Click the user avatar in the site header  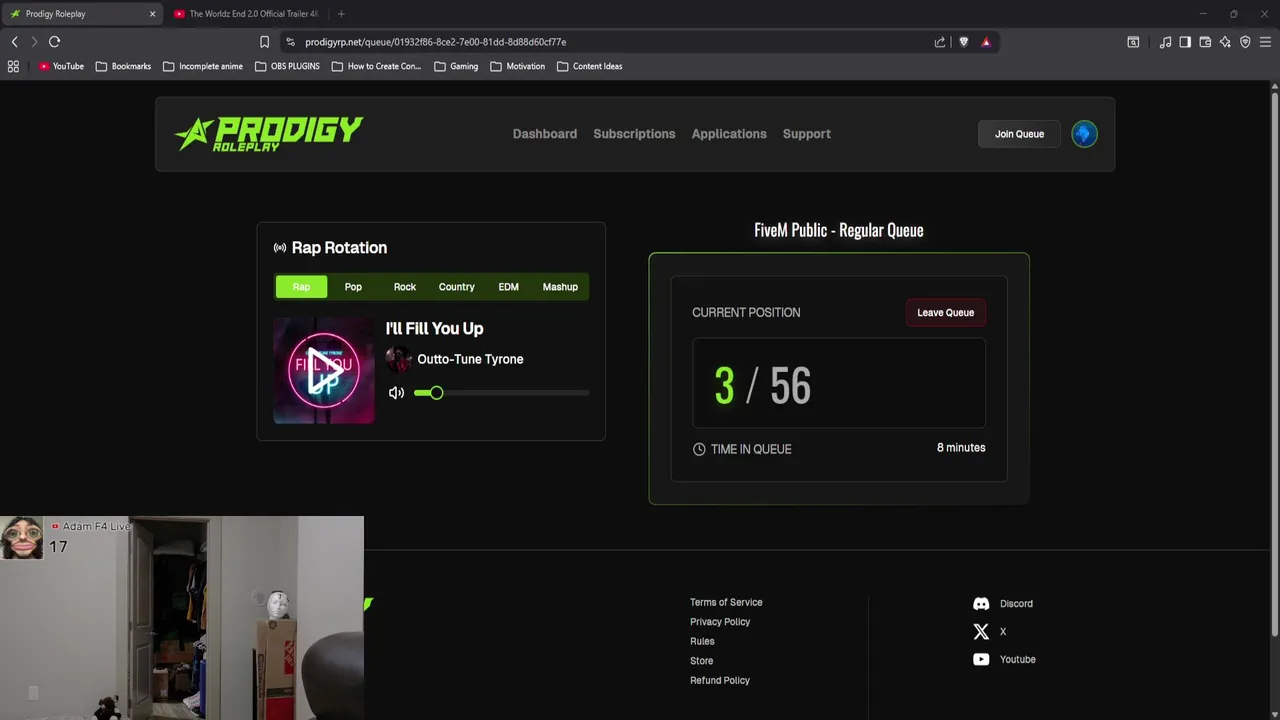click(1084, 134)
